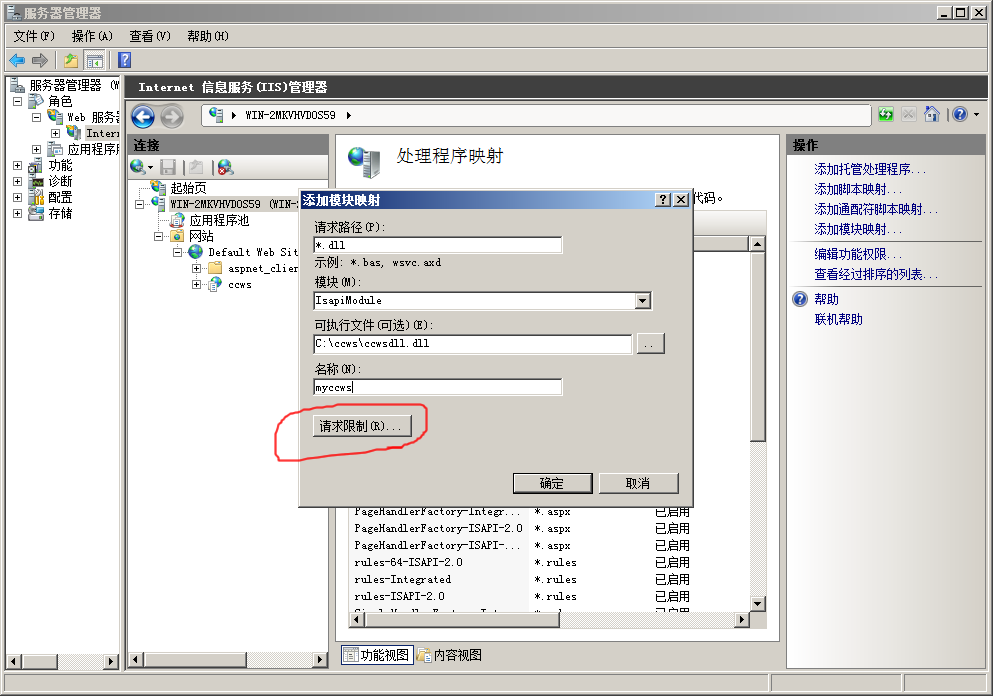This screenshot has width=993, height=696.
Task: Click the IIS home icon in address bar
Action: (x=932, y=115)
